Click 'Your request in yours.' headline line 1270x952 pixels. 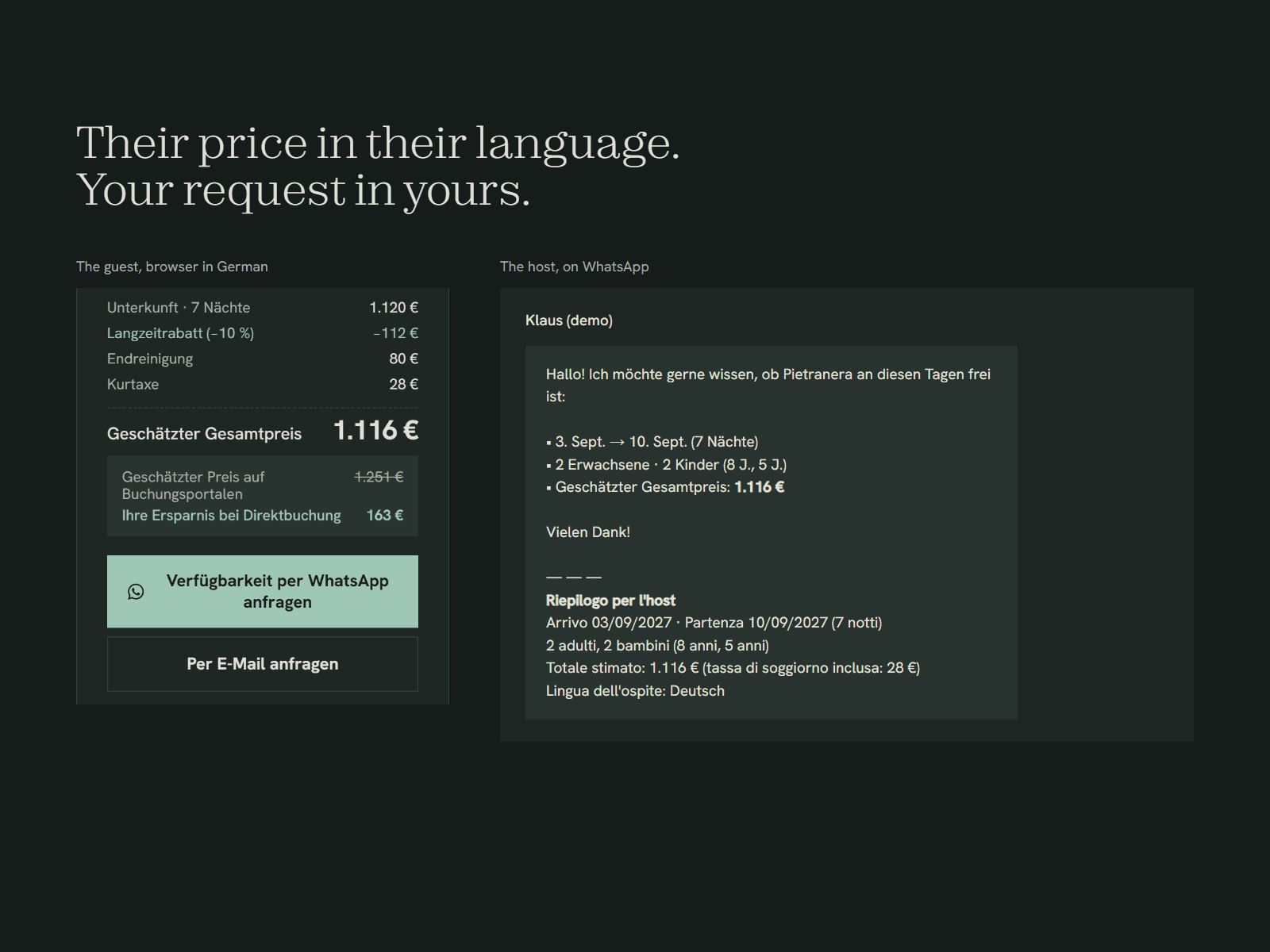point(303,190)
